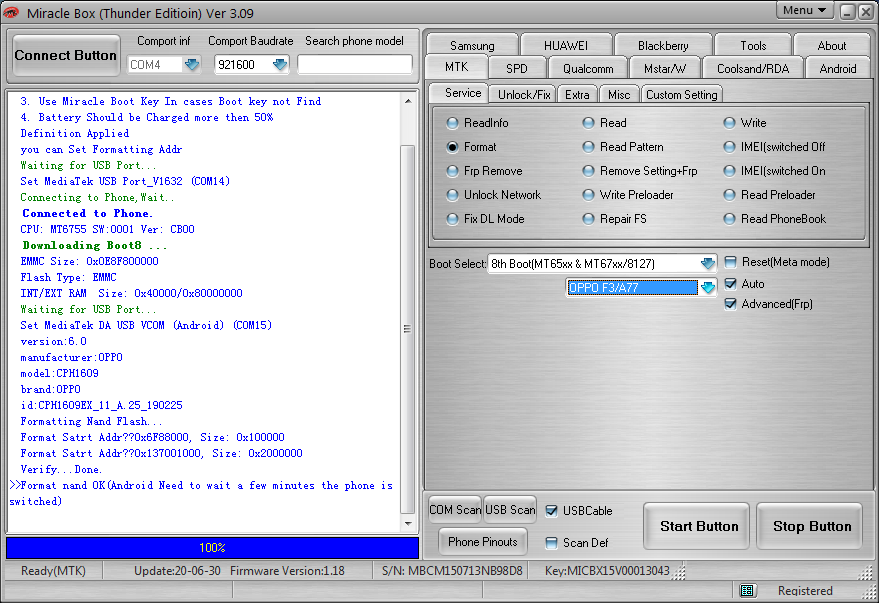The width and height of the screenshot is (879, 603).
Task: Click the 'Verify...Done.' log line
Action: (61, 469)
